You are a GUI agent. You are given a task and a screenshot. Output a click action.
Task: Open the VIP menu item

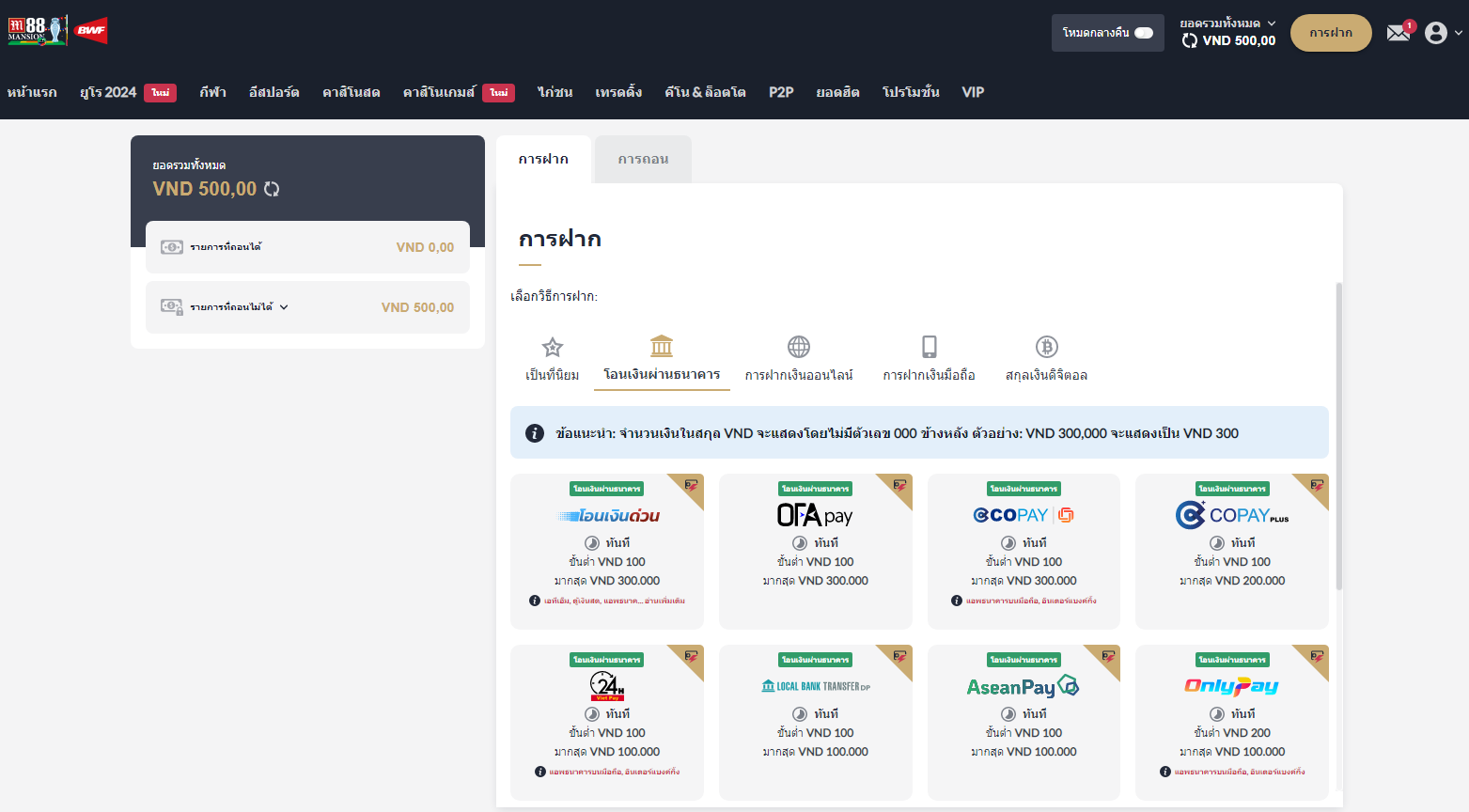(973, 92)
